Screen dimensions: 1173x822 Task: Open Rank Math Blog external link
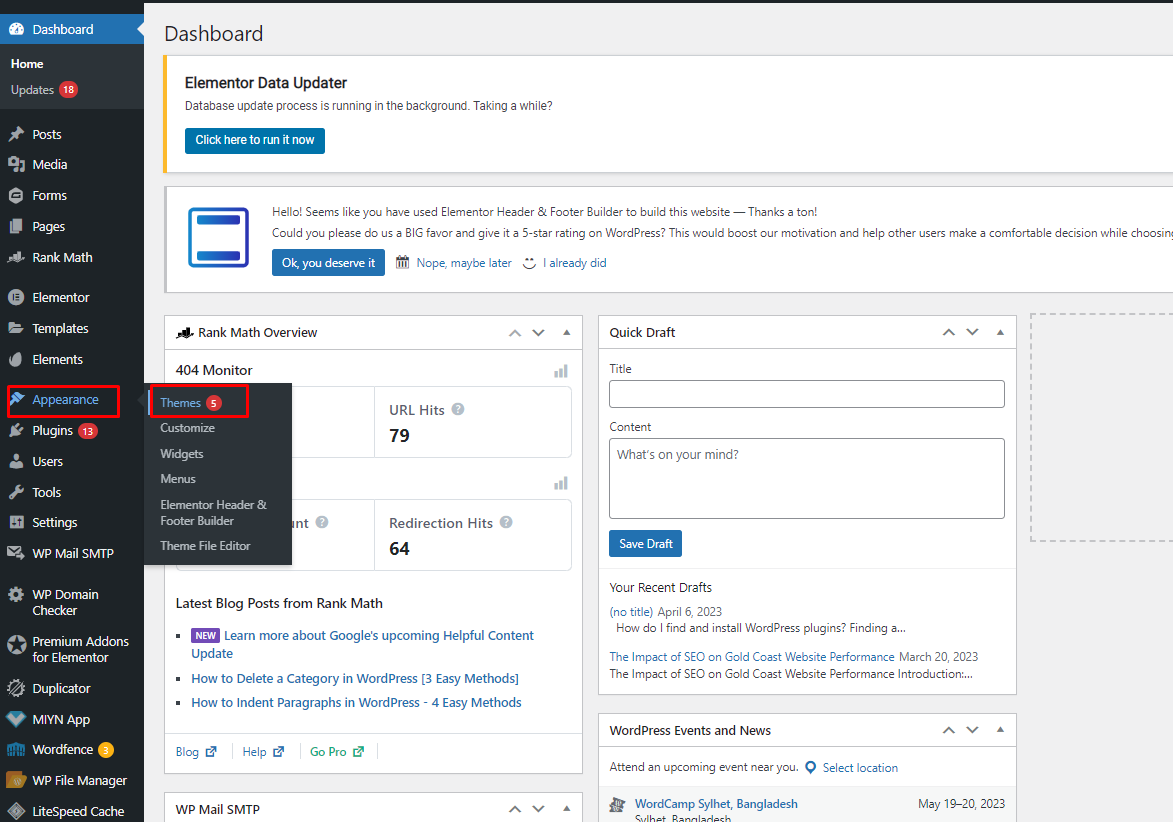[x=196, y=752]
